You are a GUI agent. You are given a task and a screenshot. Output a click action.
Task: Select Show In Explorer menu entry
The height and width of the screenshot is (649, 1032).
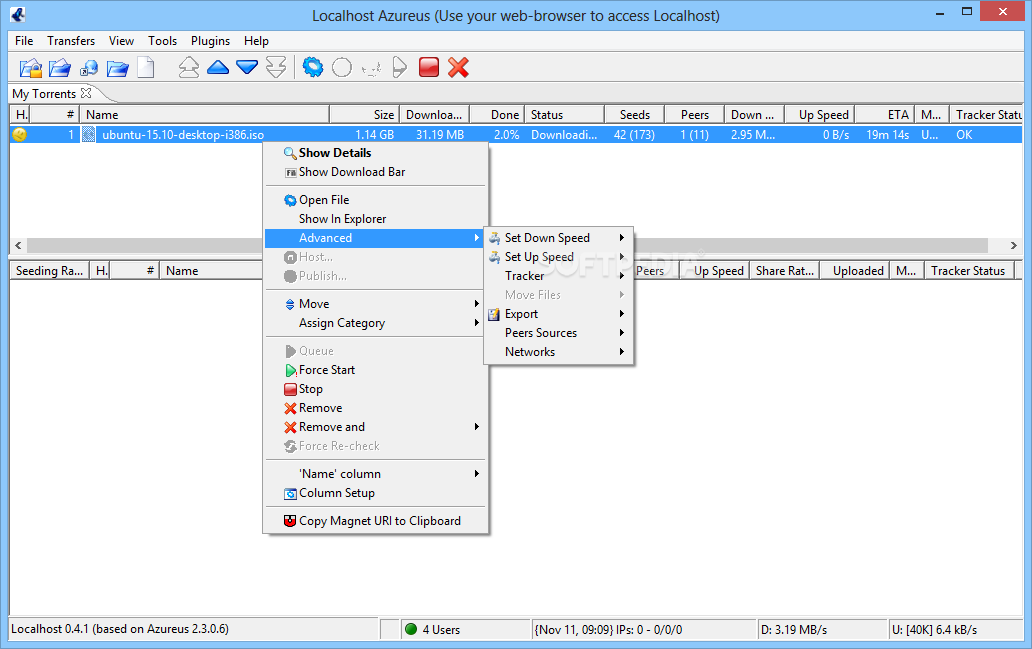376,219
